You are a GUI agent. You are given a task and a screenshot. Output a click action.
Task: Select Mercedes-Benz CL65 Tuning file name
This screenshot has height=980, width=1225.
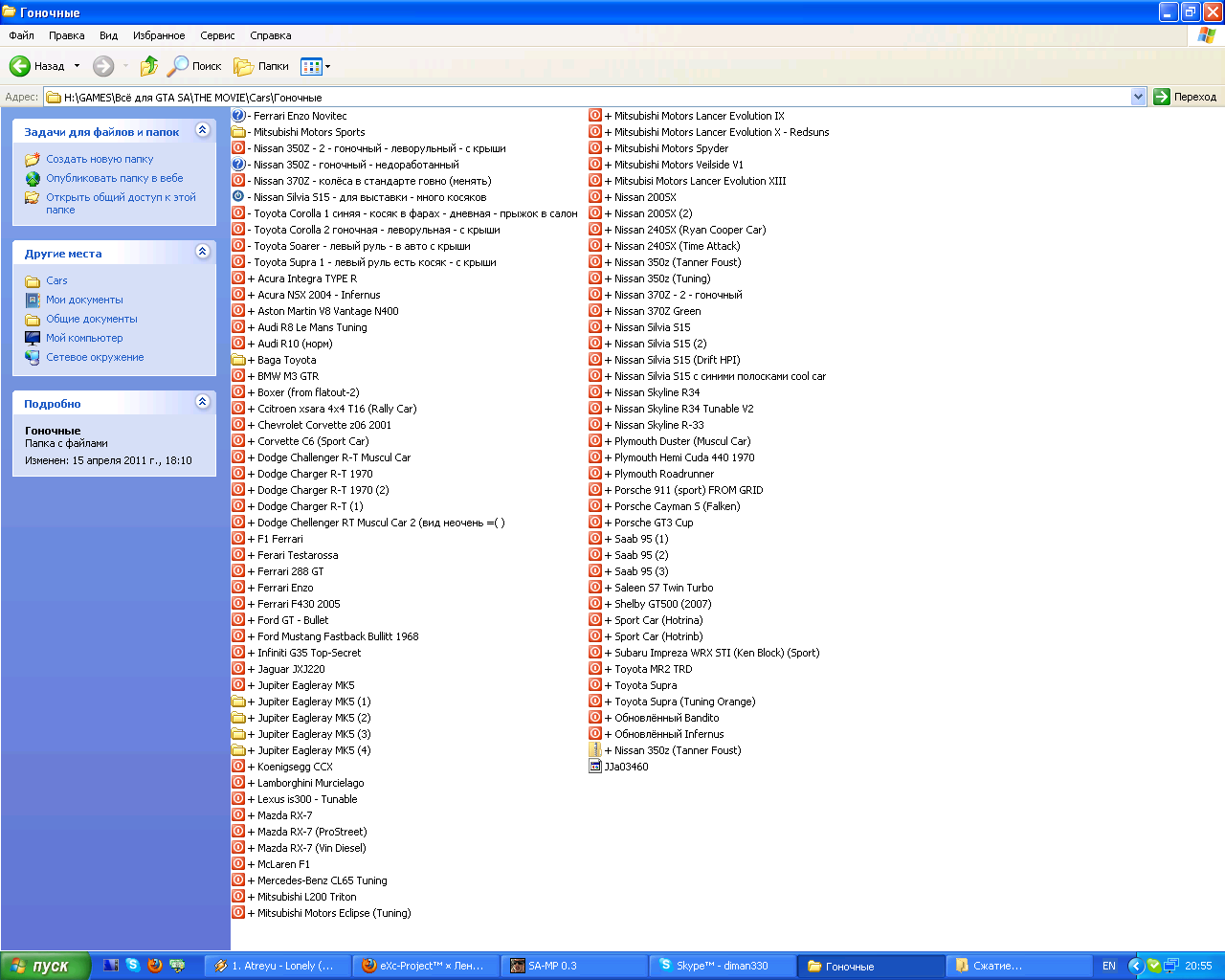click(317, 880)
